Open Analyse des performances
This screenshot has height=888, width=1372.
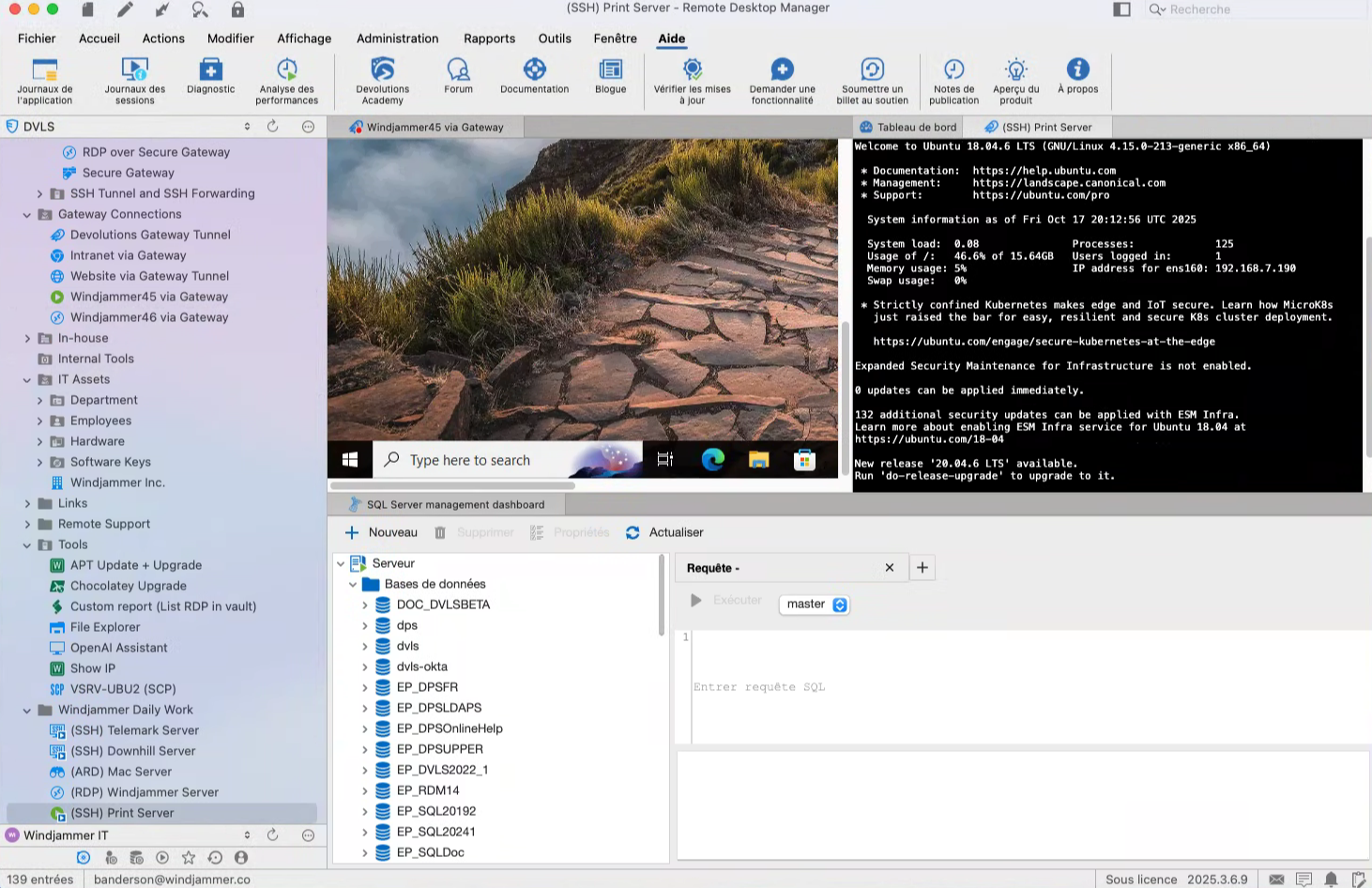(286, 76)
